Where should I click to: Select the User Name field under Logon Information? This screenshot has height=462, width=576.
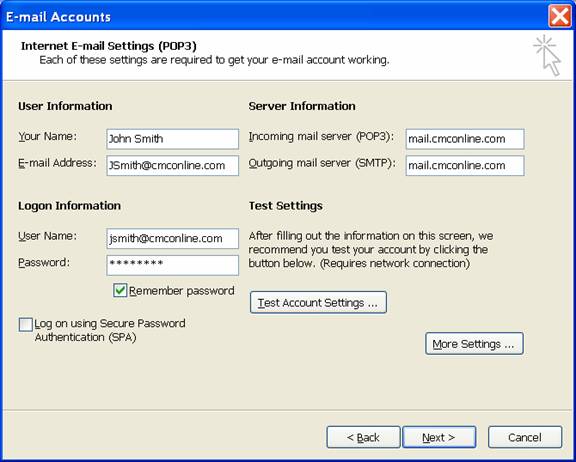[x=173, y=238]
